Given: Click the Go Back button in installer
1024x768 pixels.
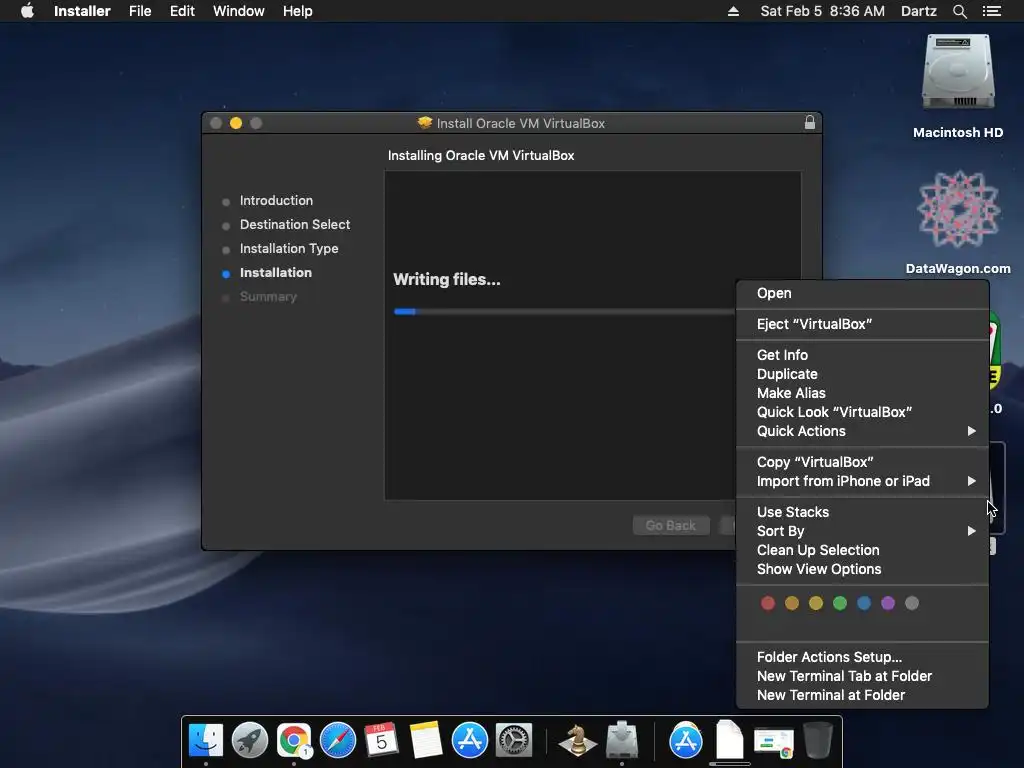Looking at the screenshot, I should point(671,525).
